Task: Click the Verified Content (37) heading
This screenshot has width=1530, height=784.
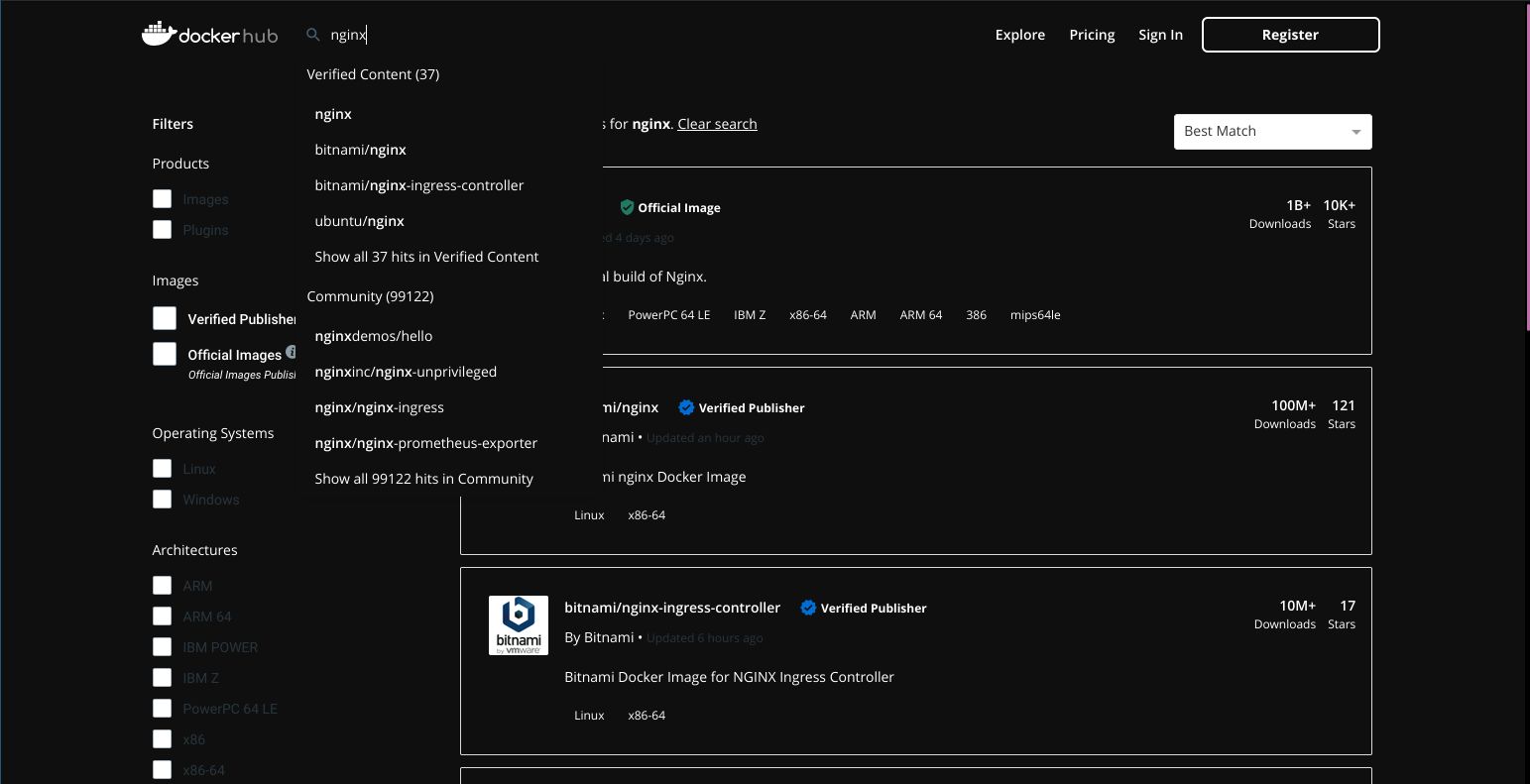Action: pos(373,74)
